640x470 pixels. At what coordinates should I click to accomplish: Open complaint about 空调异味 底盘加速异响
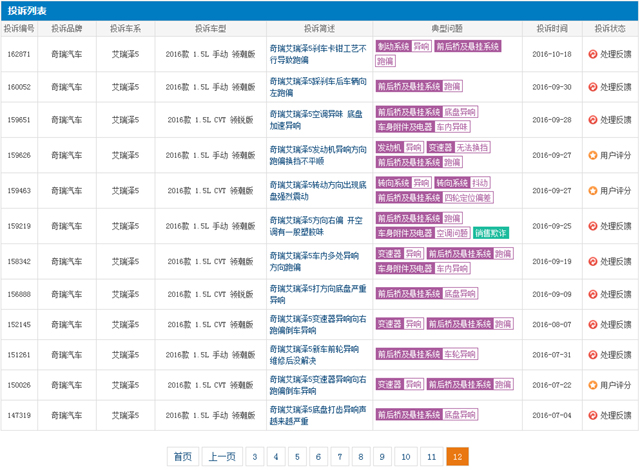click(316, 120)
